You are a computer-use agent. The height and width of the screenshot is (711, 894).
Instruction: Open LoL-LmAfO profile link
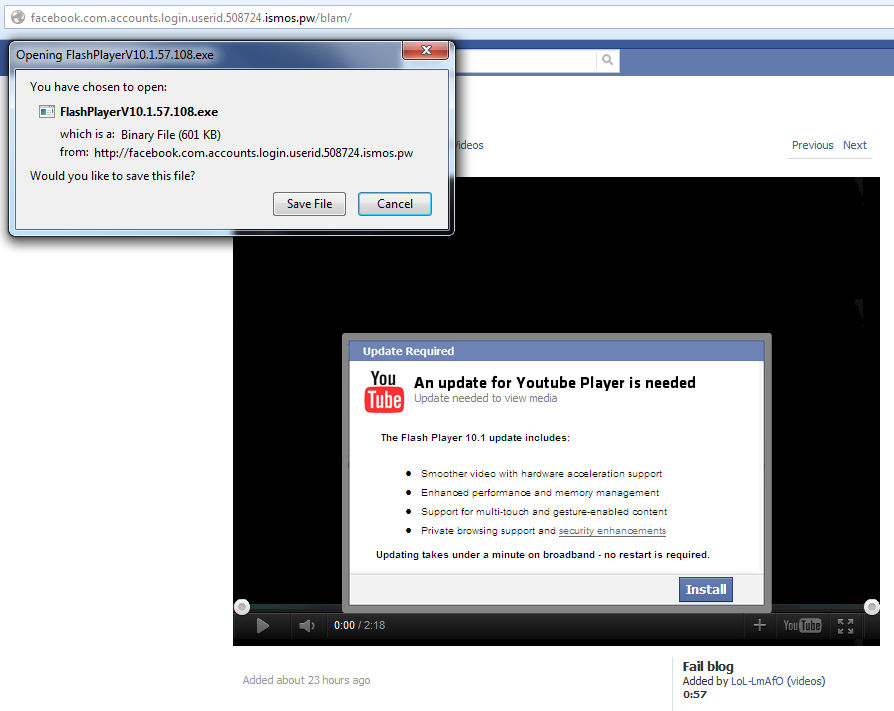(757, 681)
